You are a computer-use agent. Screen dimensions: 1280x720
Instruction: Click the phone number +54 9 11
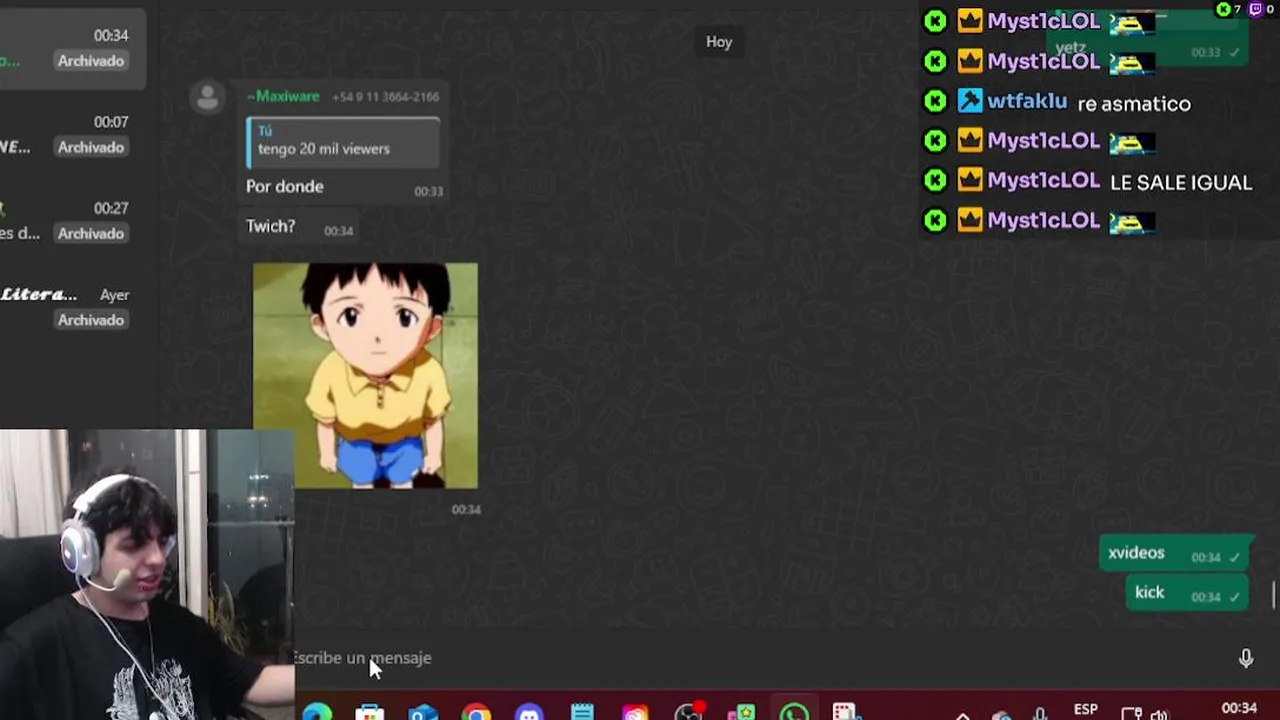[x=385, y=97]
